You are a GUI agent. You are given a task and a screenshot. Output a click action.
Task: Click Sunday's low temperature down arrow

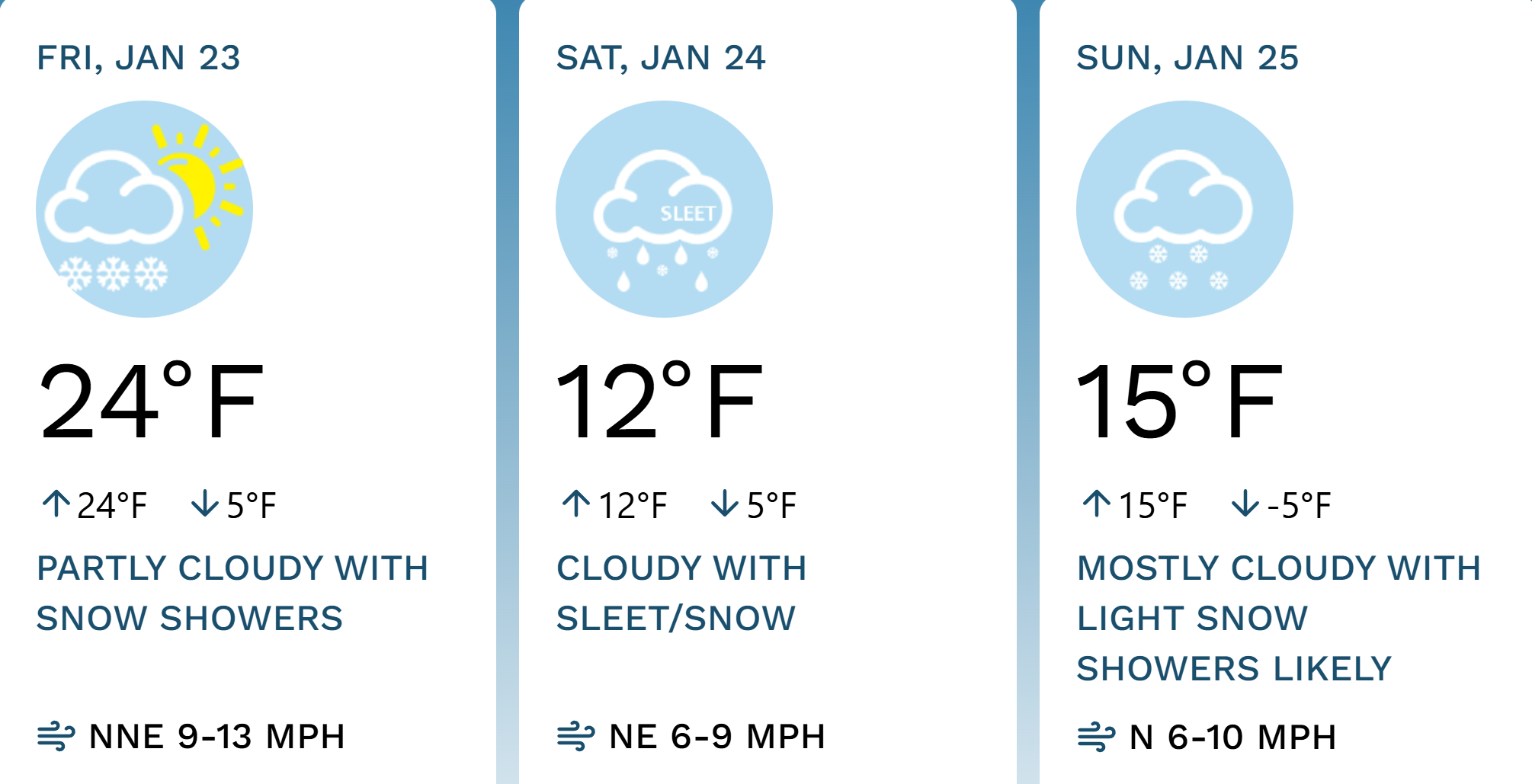[1245, 504]
